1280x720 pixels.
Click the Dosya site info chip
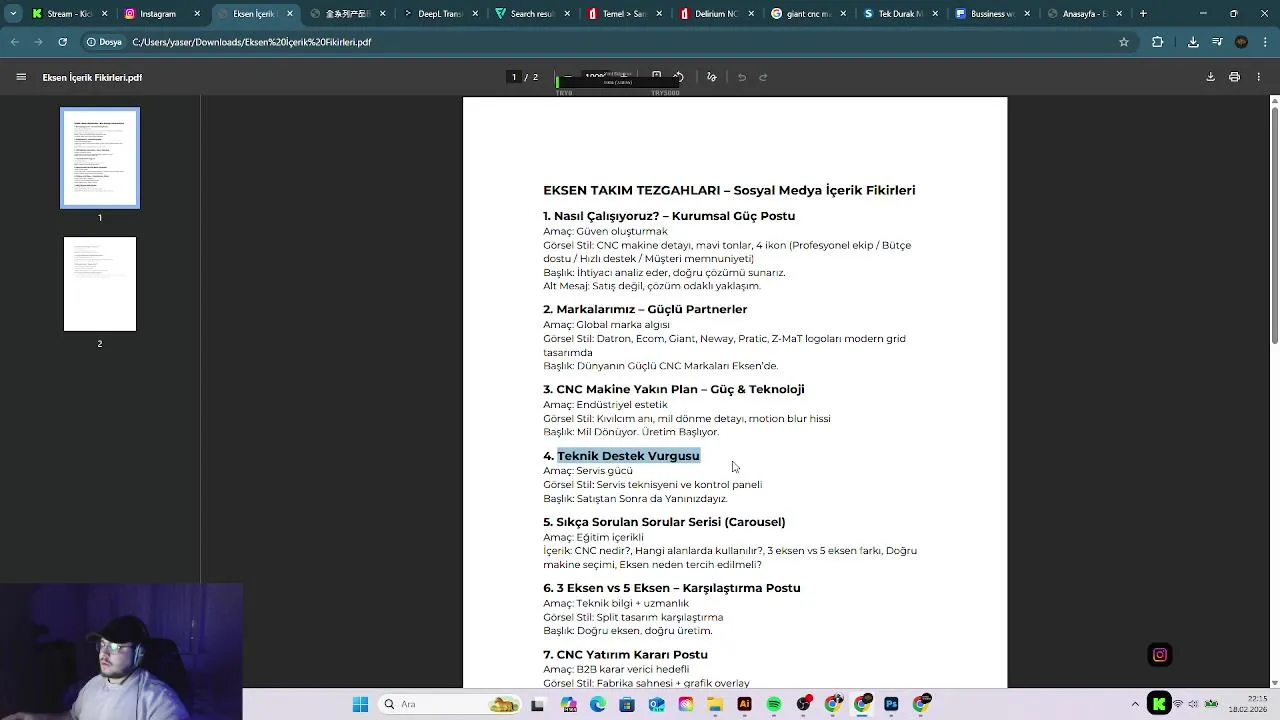(x=104, y=42)
